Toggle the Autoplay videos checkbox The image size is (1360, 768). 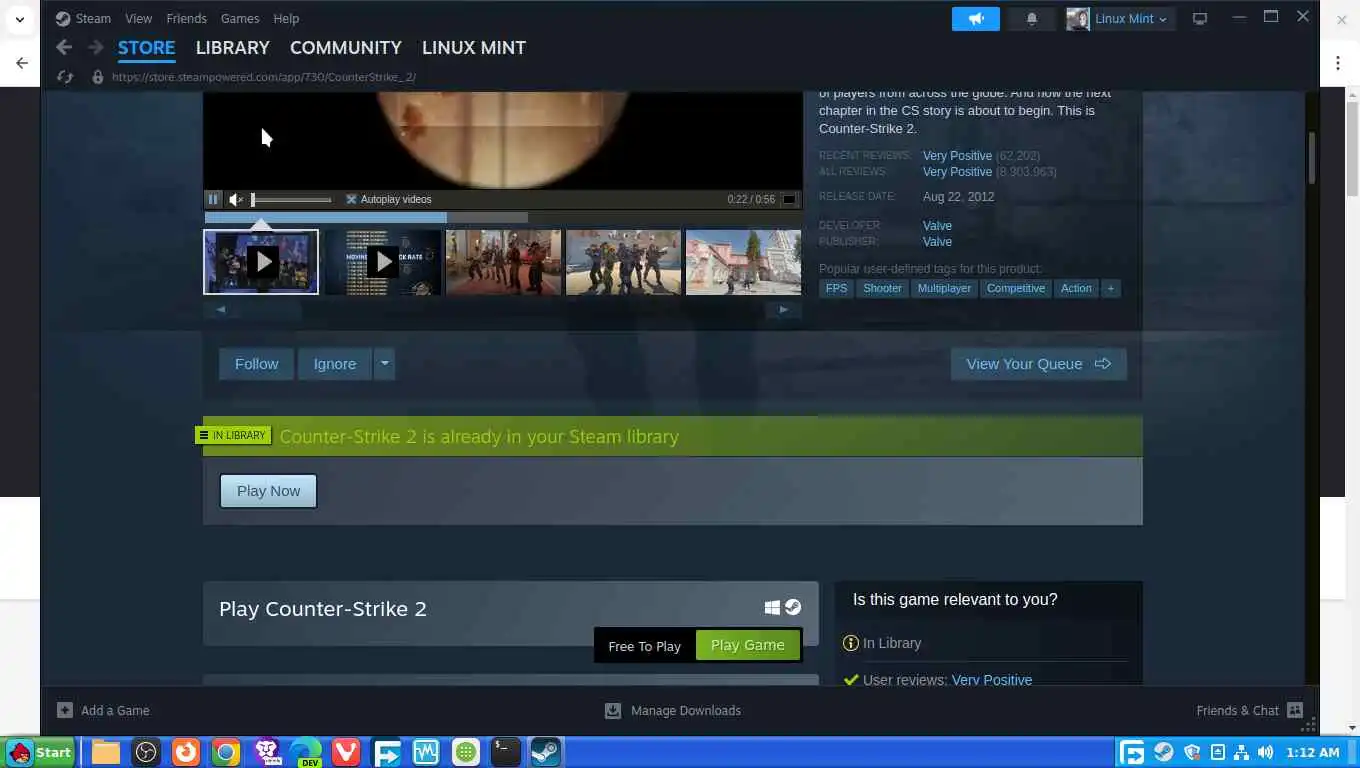[351, 199]
